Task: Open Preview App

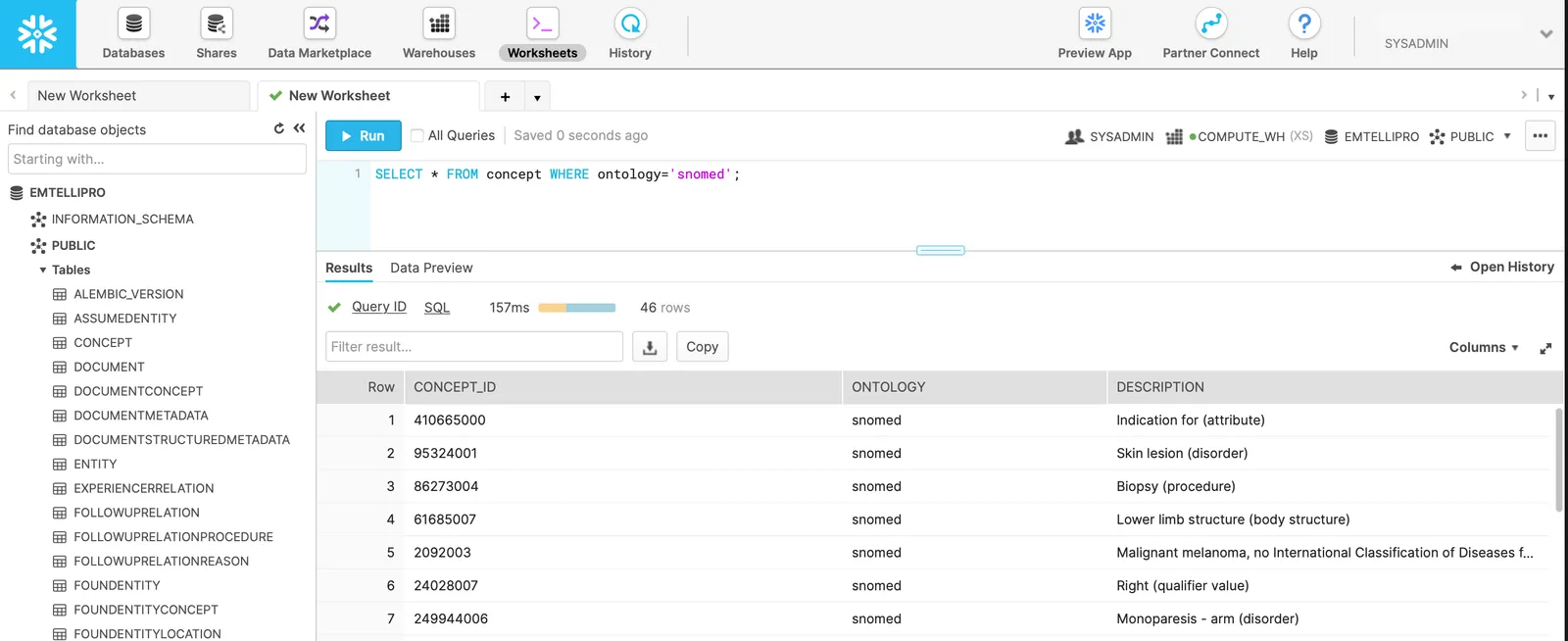Action: (1095, 34)
